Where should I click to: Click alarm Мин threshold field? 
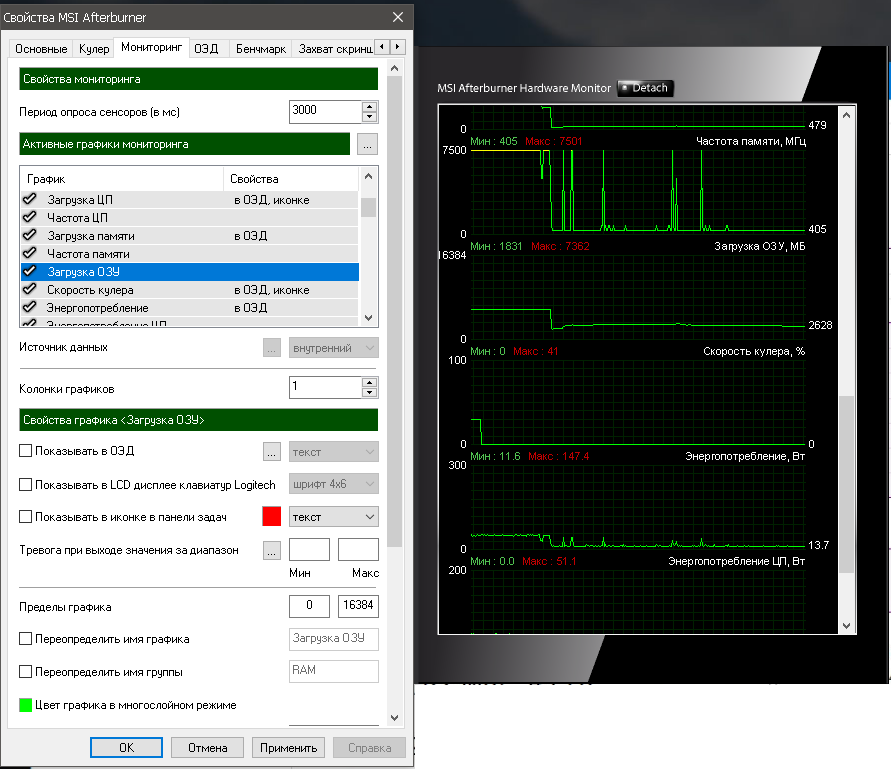coord(309,550)
